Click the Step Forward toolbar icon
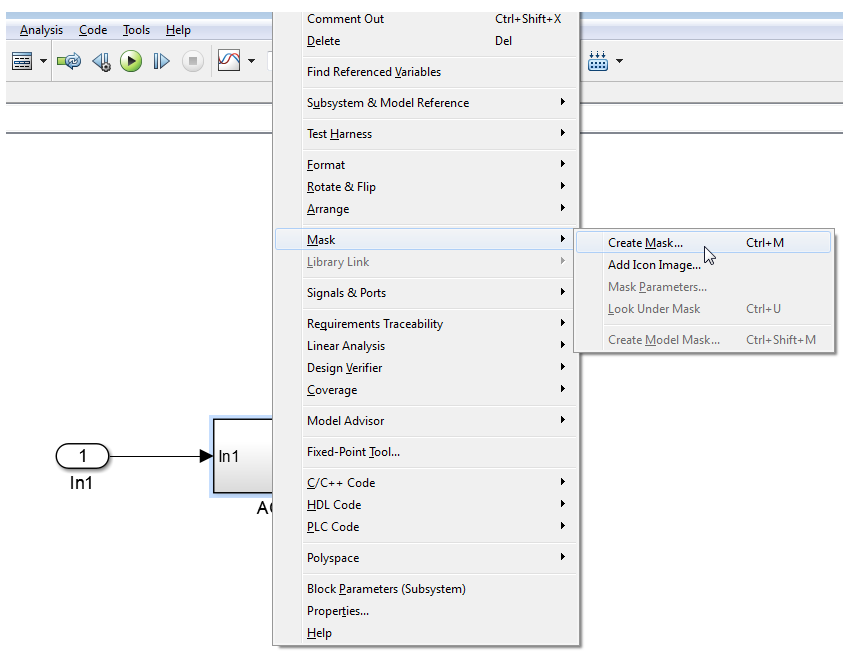Screen dimensions: 861x652 tap(161, 61)
